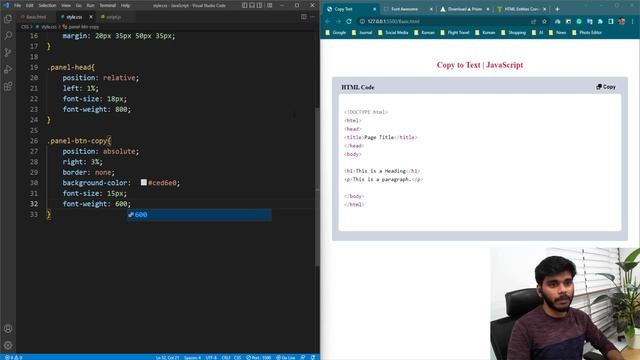This screenshot has width=640, height=360.
Task: Open the Run and Debug view
Action: [x=8, y=69]
